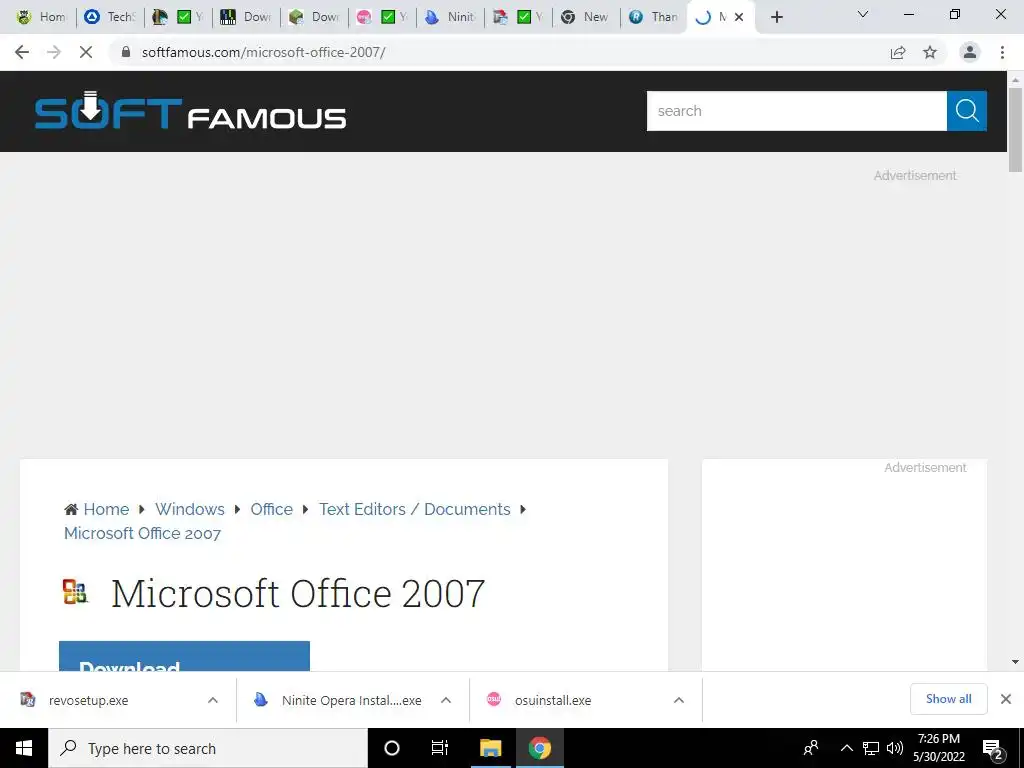Open revosetup.exe download
Screen dimensions: 1024x768
88,700
